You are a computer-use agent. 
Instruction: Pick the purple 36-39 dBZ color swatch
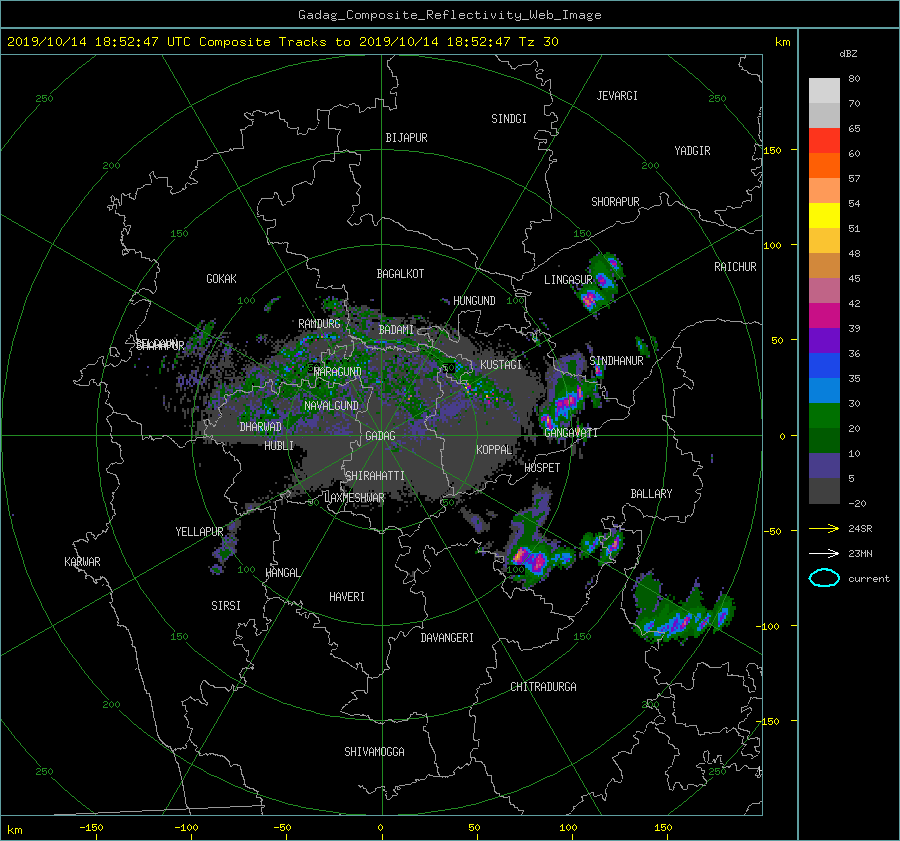pos(824,340)
